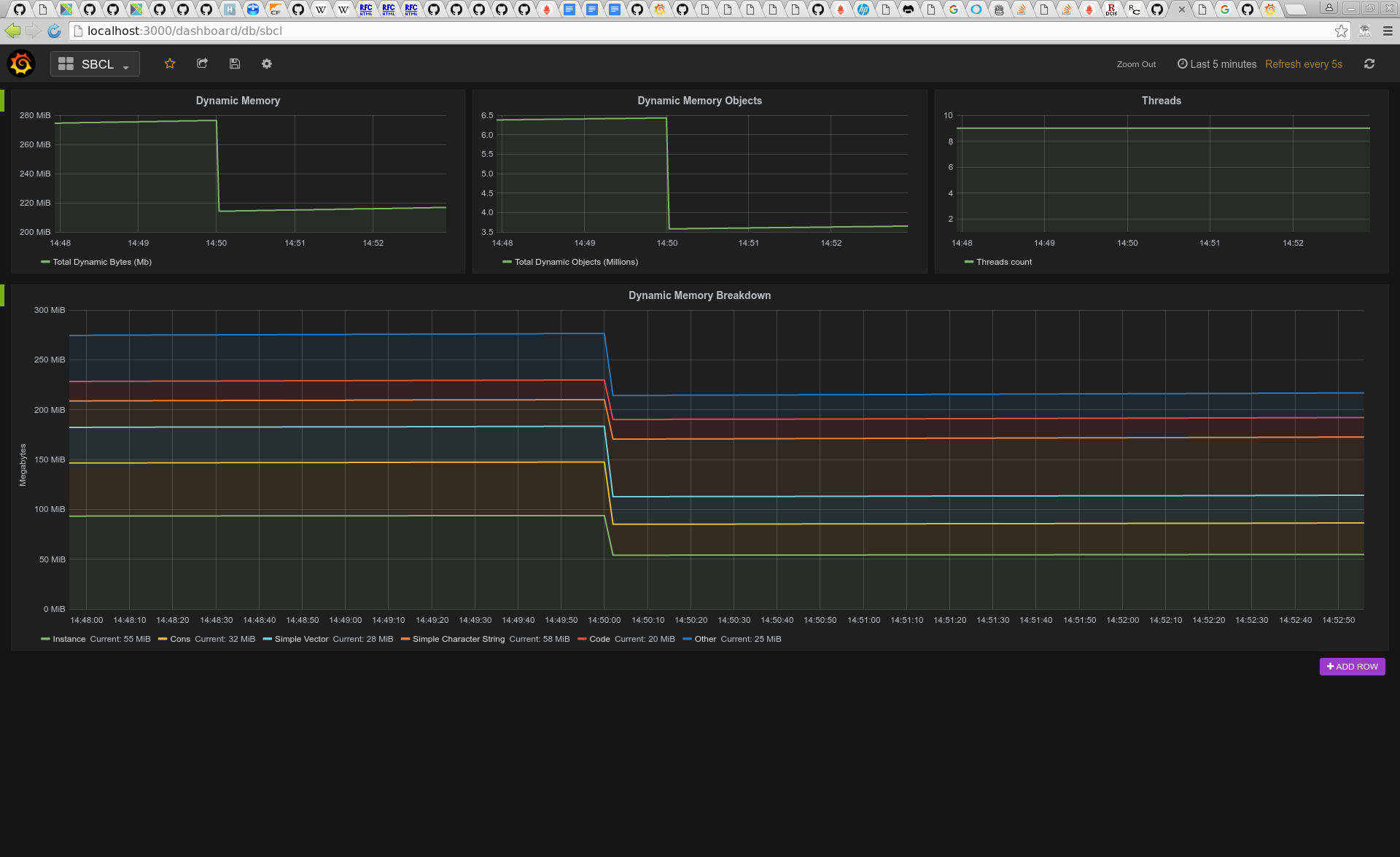Click Zoom Out on the time range
Image resolution: width=1400 pixels, height=857 pixels.
tap(1135, 63)
